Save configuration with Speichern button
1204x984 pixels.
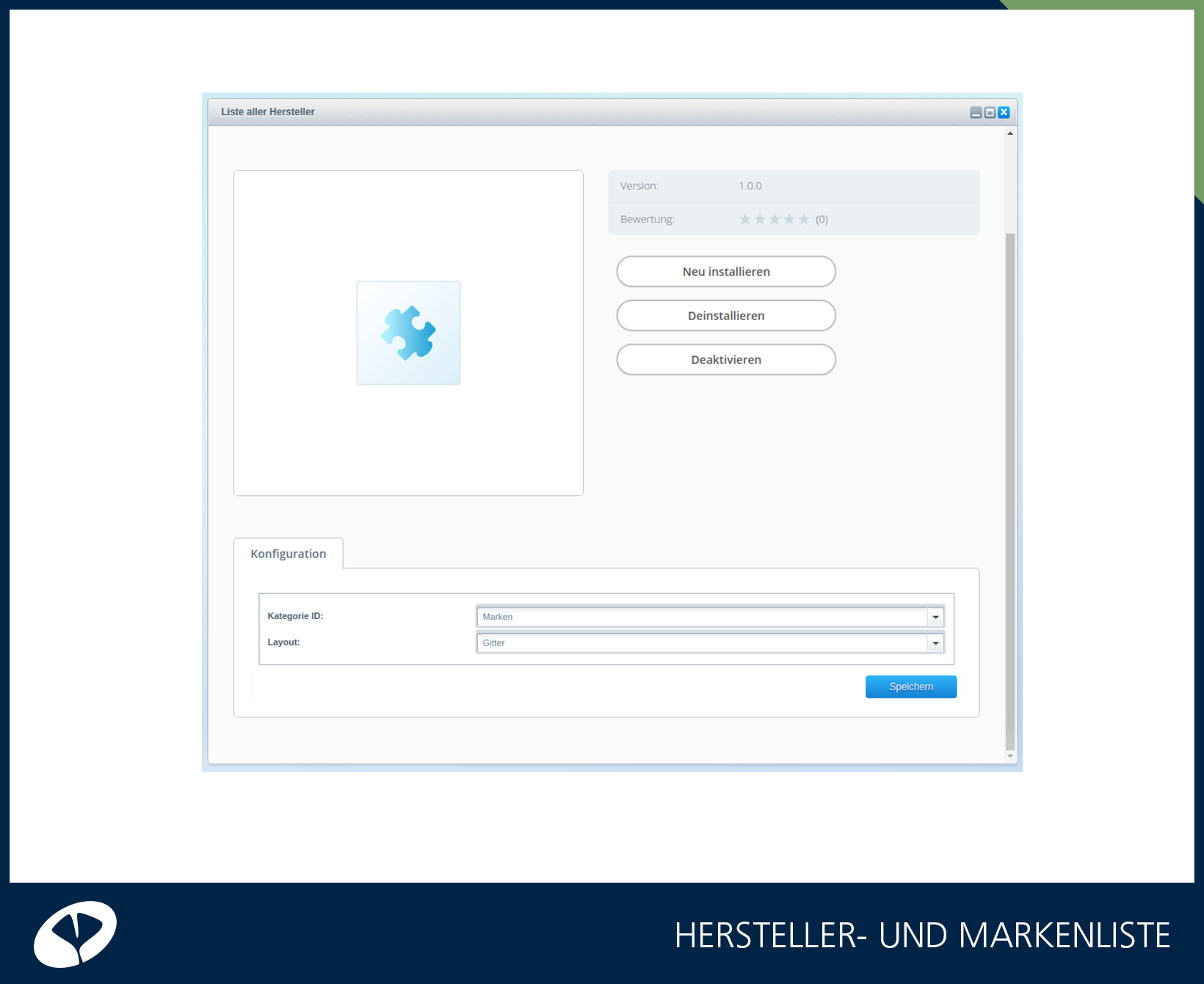pos(911,687)
